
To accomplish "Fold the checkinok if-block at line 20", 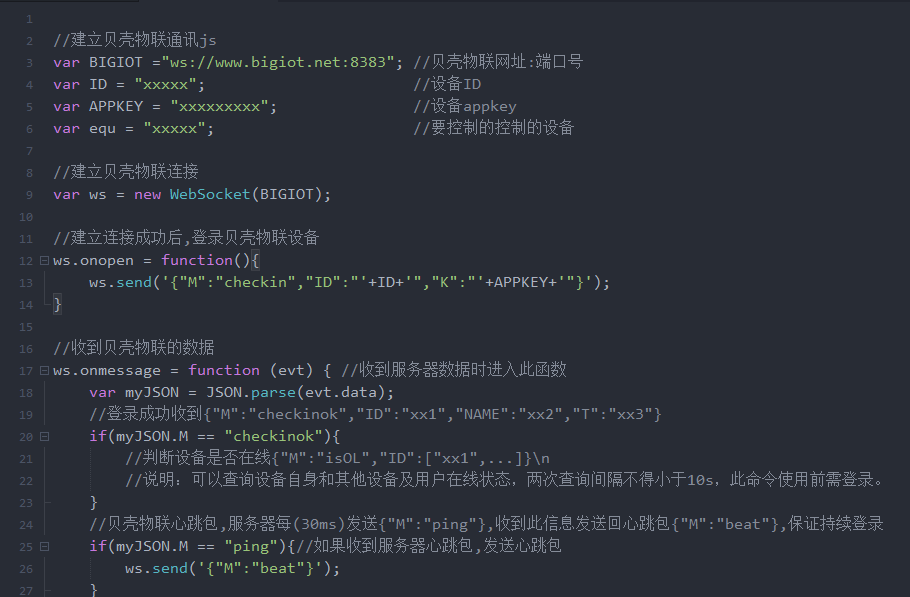I will tap(43, 436).
